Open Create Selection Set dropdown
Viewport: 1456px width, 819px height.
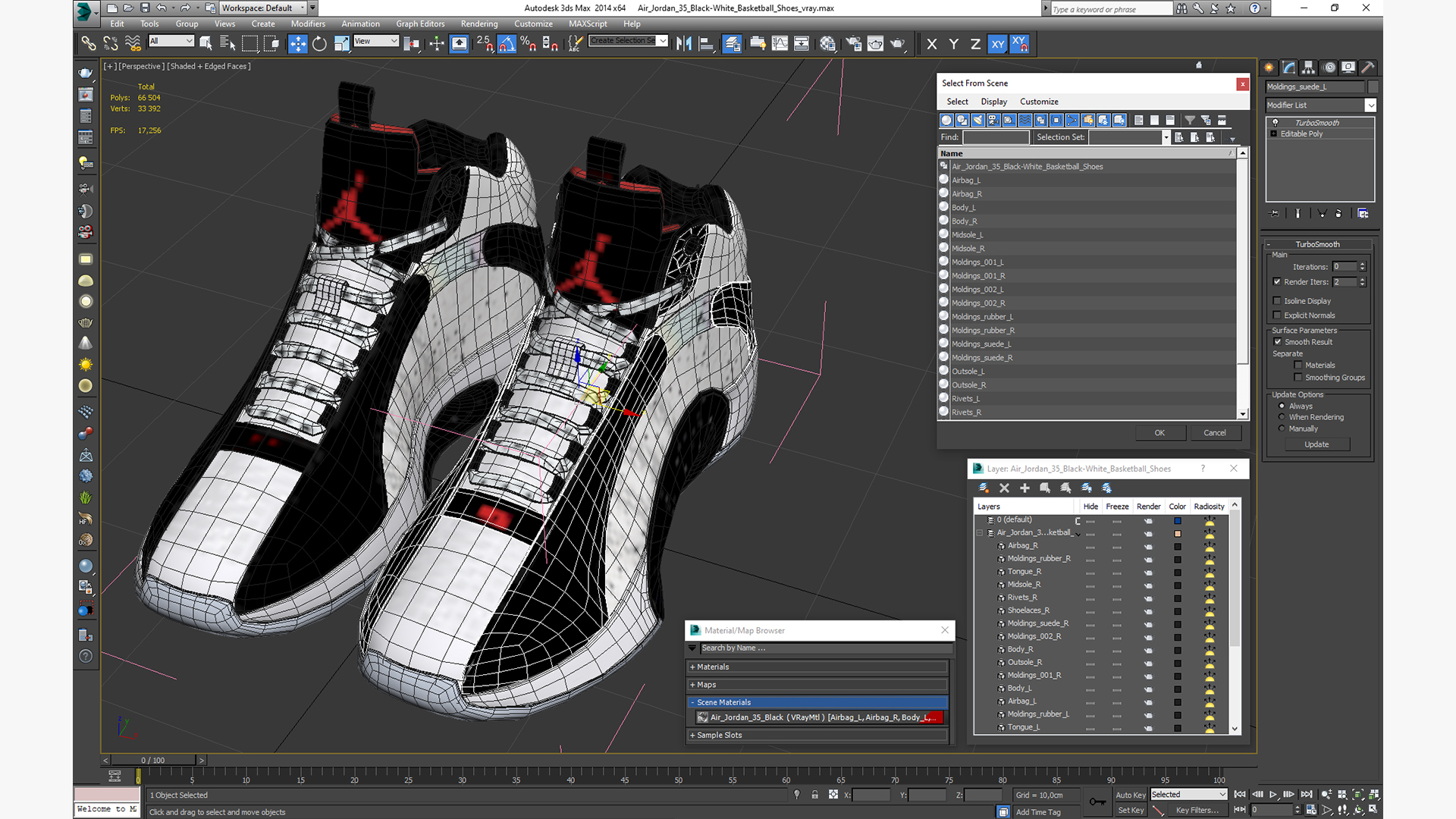tap(629, 41)
